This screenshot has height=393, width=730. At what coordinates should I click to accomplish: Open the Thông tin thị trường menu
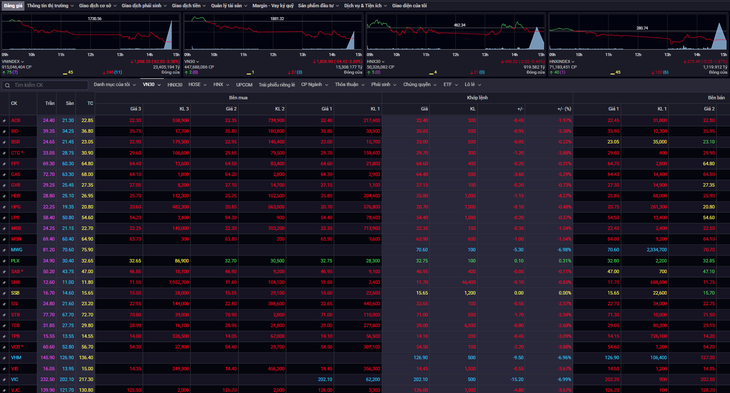(50, 6)
